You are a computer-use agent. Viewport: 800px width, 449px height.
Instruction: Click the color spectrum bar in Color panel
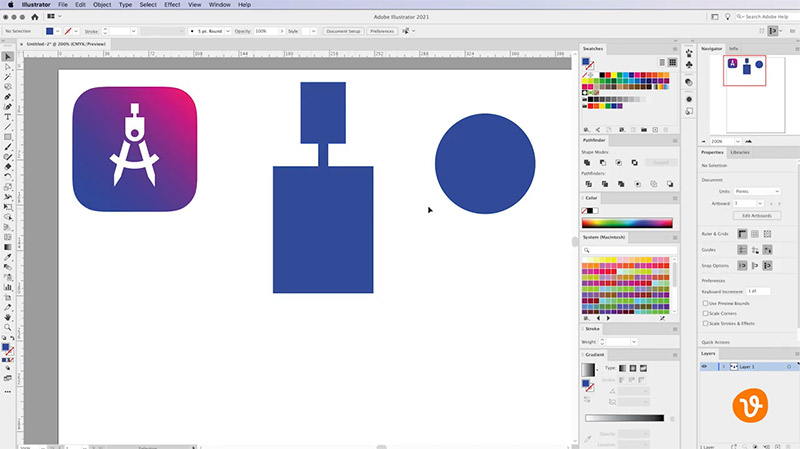(x=627, y=223)
